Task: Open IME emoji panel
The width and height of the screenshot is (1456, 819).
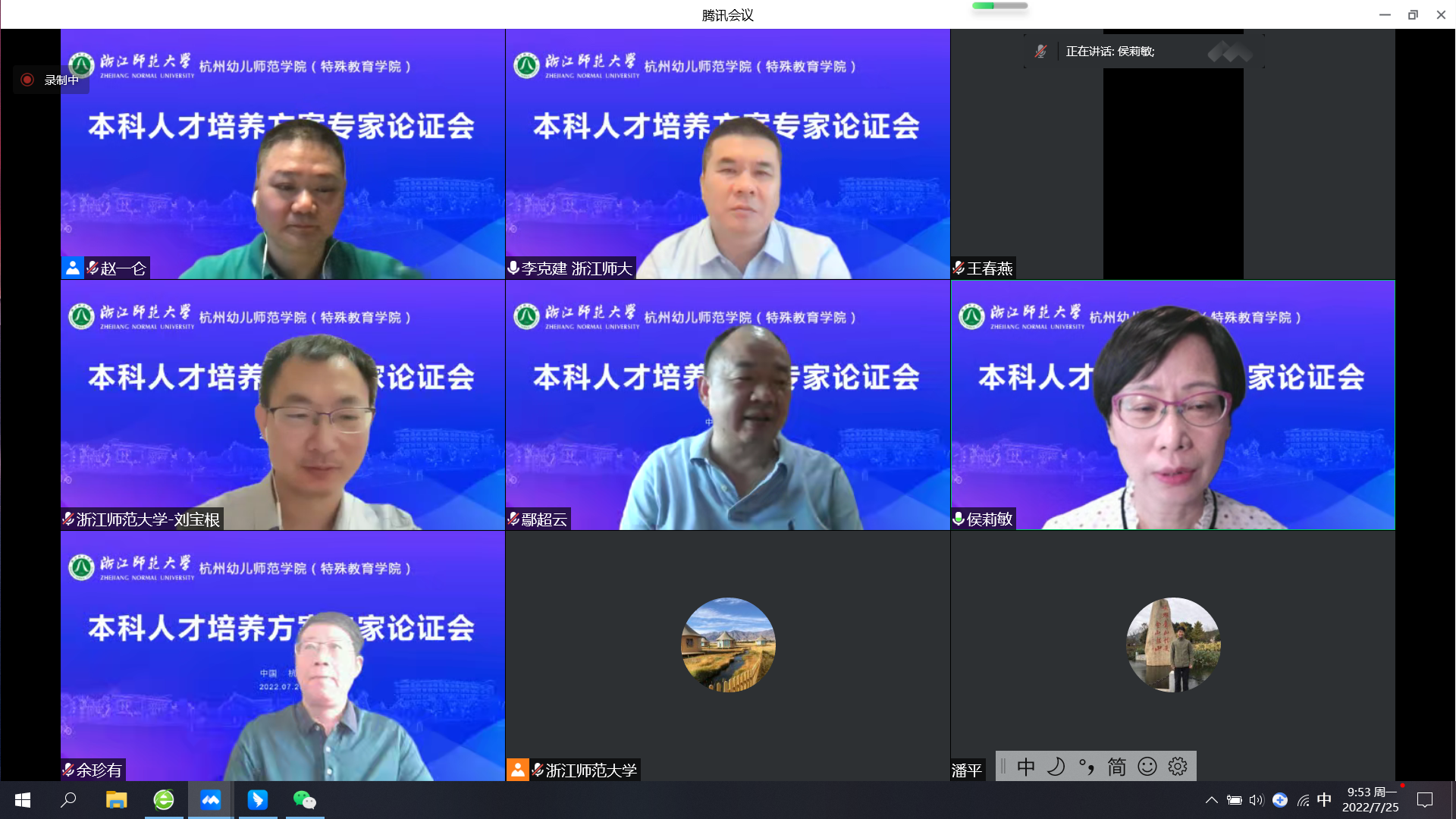Action: coord(1147,767)
